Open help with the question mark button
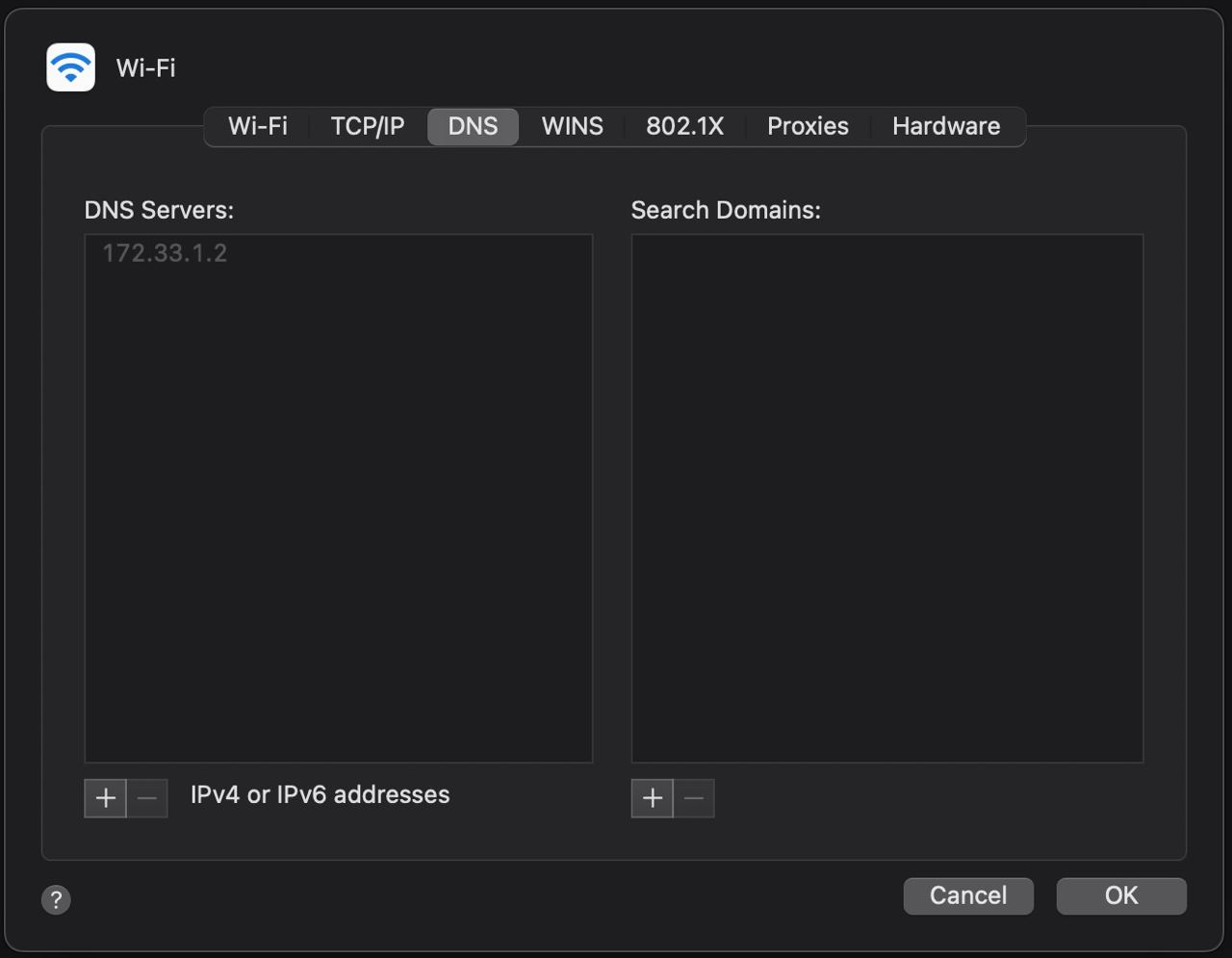This screenshot has width=1232, height=958. pyautogui.click(x=56, y=899)
